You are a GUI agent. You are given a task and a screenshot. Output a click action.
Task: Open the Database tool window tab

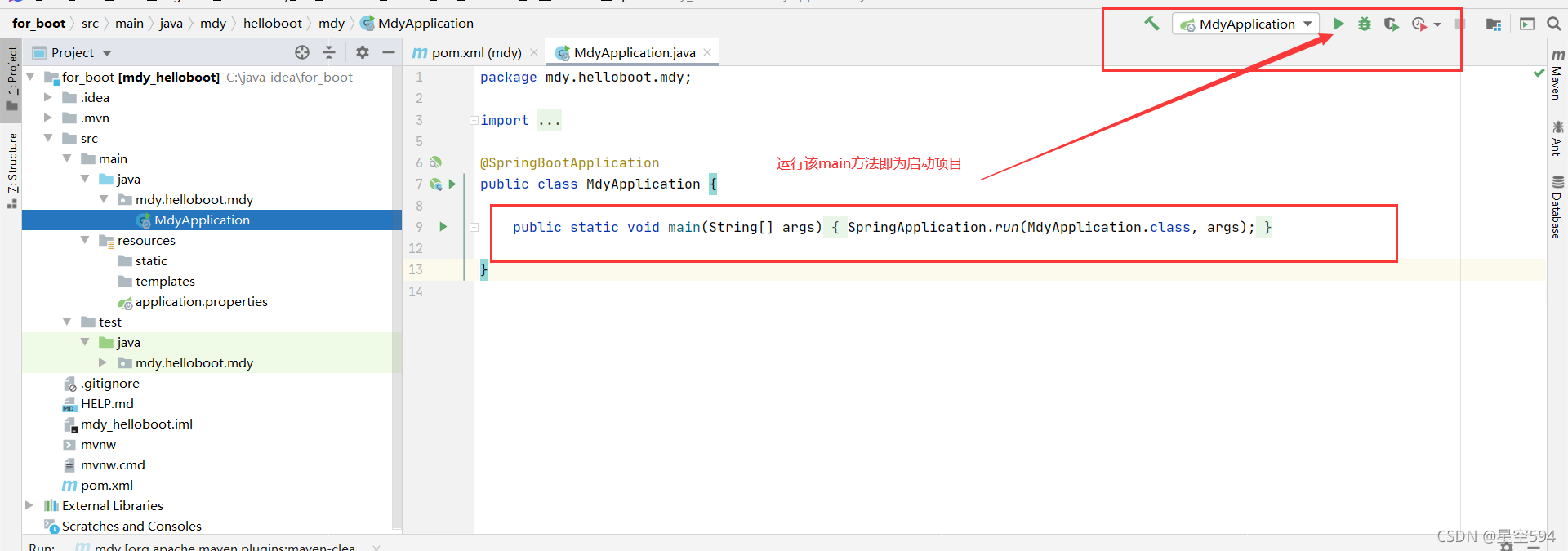pos(1557,207)
